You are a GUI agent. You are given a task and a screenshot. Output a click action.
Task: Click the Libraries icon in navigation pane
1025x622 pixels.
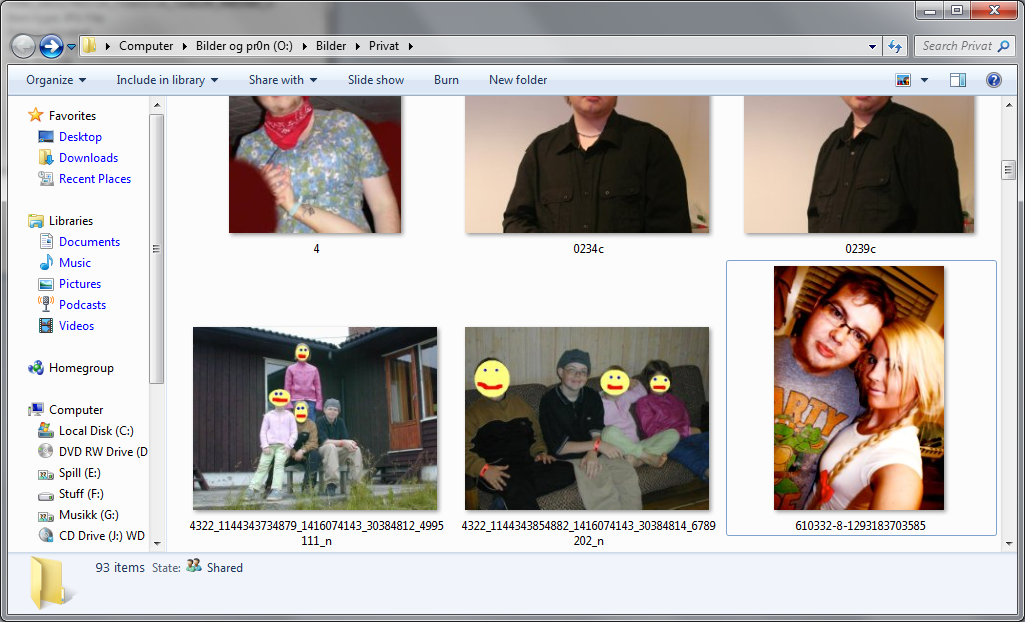click(35, 221)
